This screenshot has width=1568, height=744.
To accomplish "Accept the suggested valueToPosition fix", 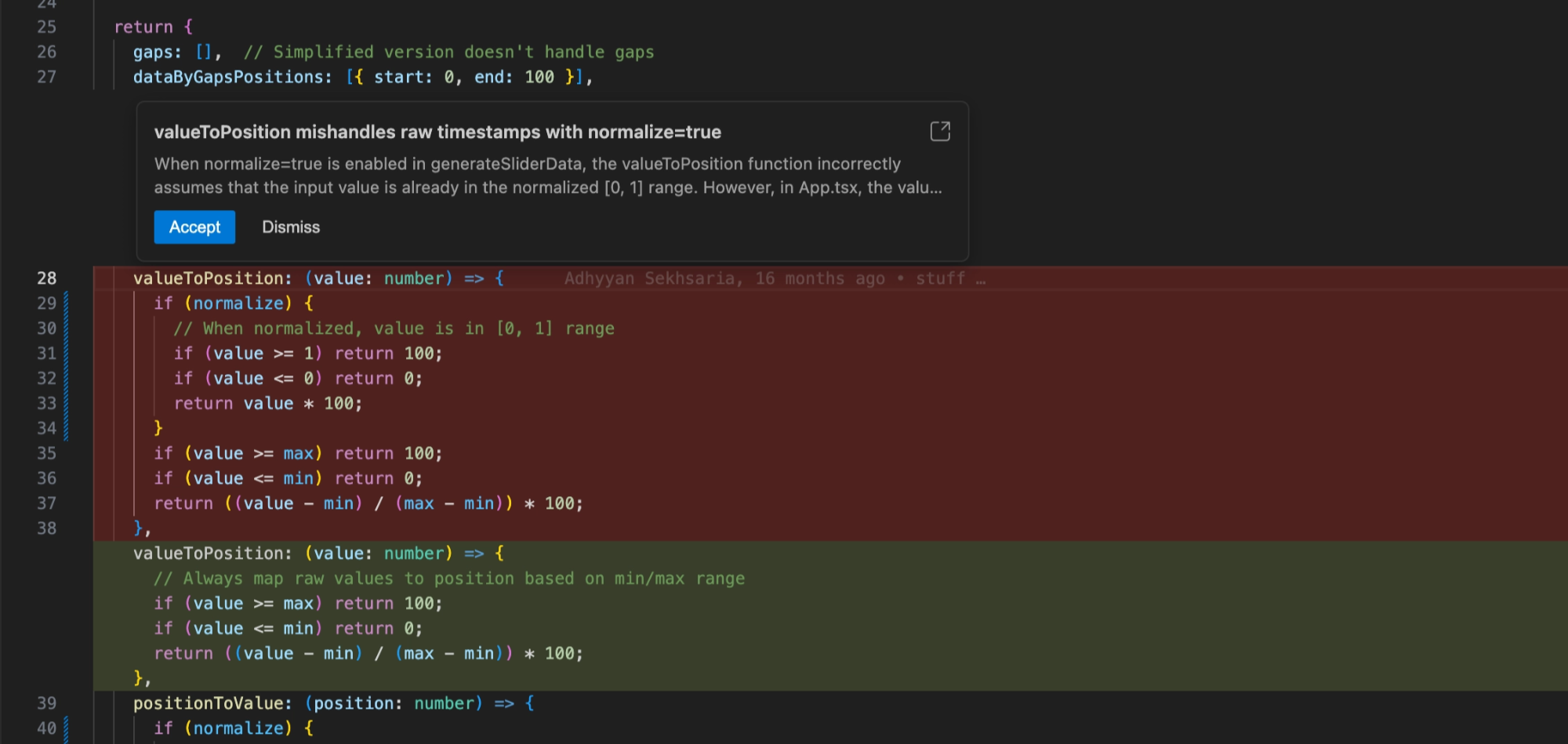I will pos(194,227).
